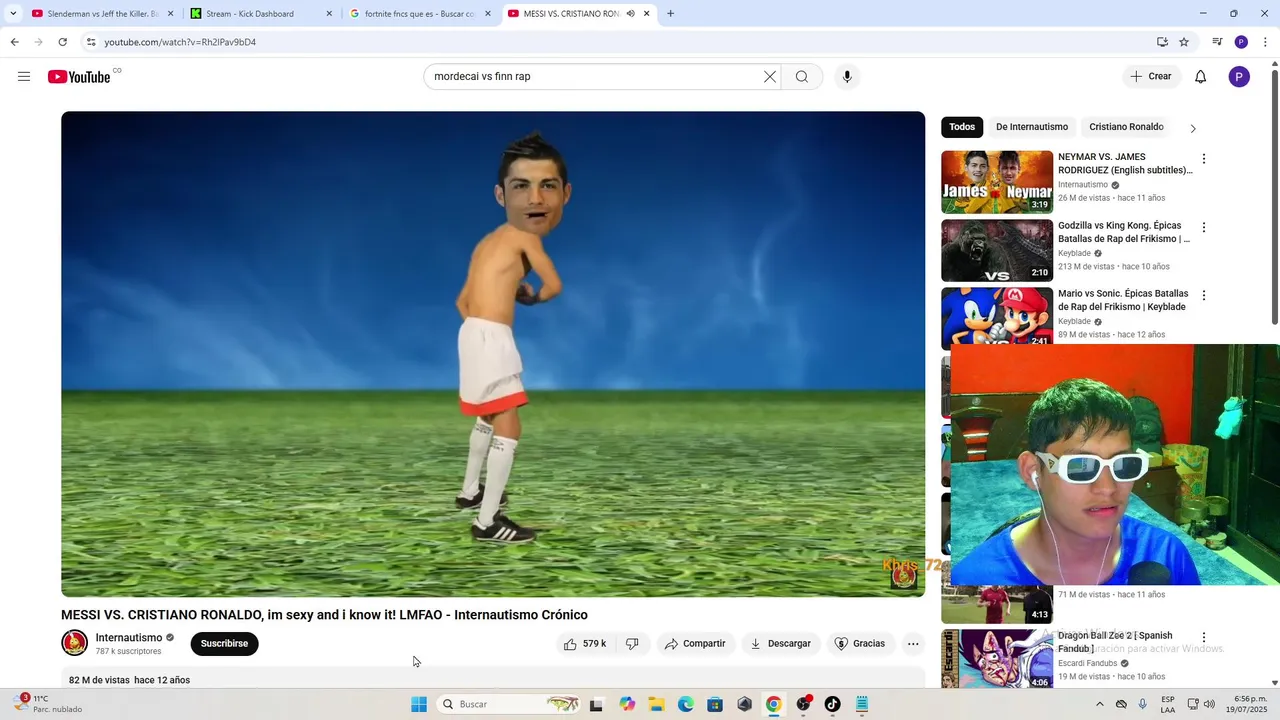
Task: Open Chrome three-dot menu
Action: click(1266, 42)
